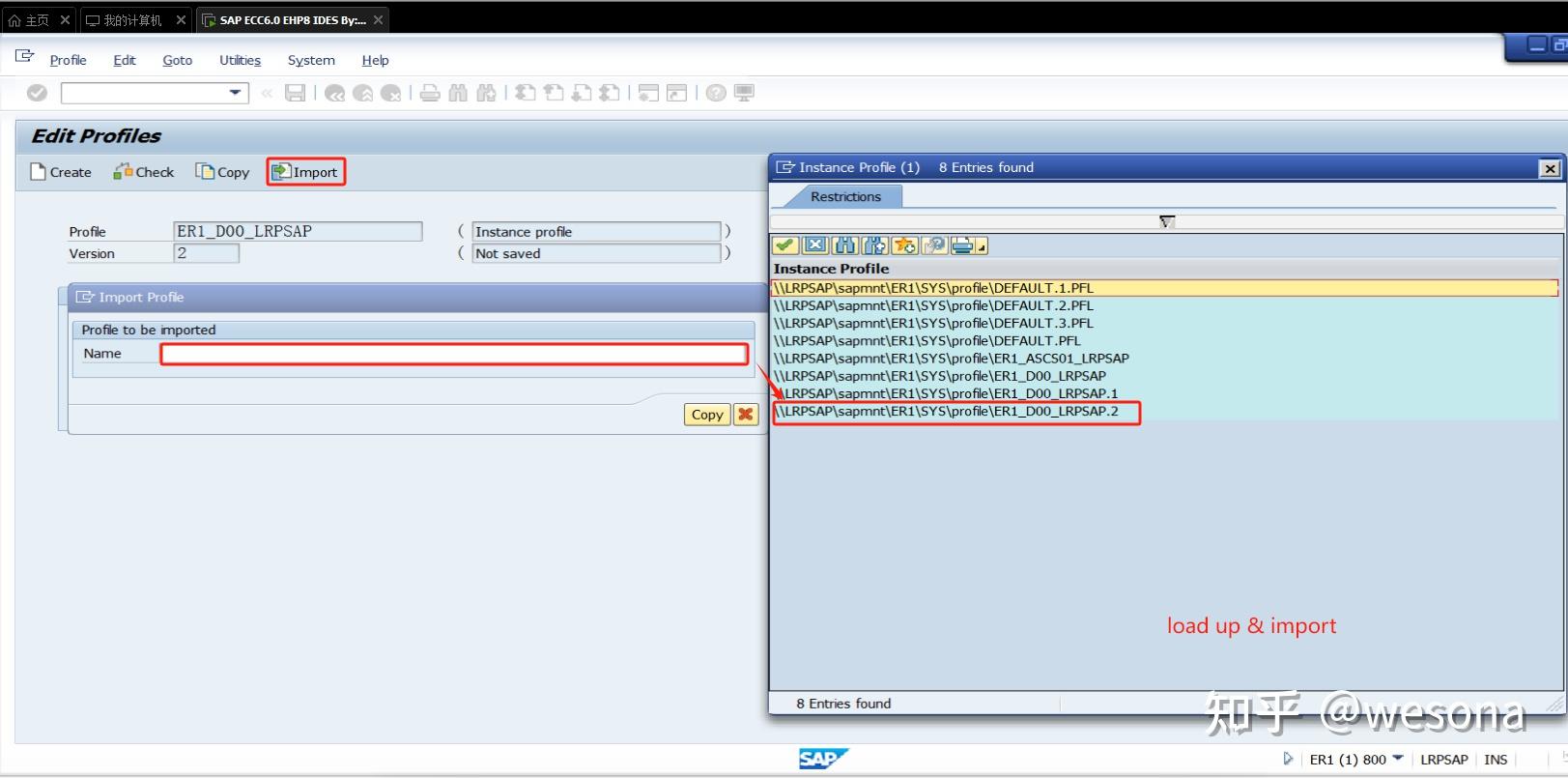Viewport: 1568px width, 778px height.
Task: Open the command field history dropdown
Action: (x=235, y=93)
